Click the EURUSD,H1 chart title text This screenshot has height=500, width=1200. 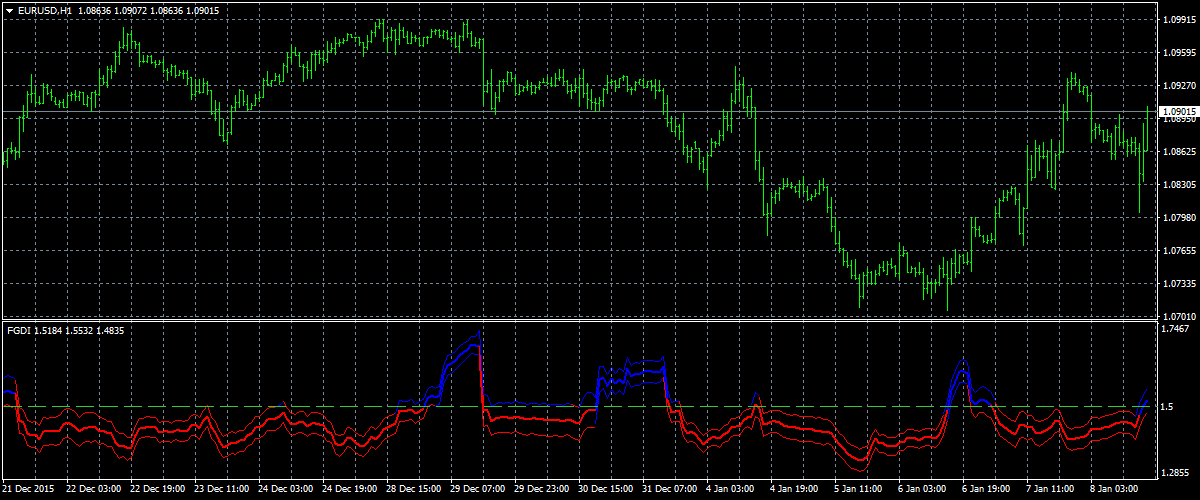[x=43, y=10]
